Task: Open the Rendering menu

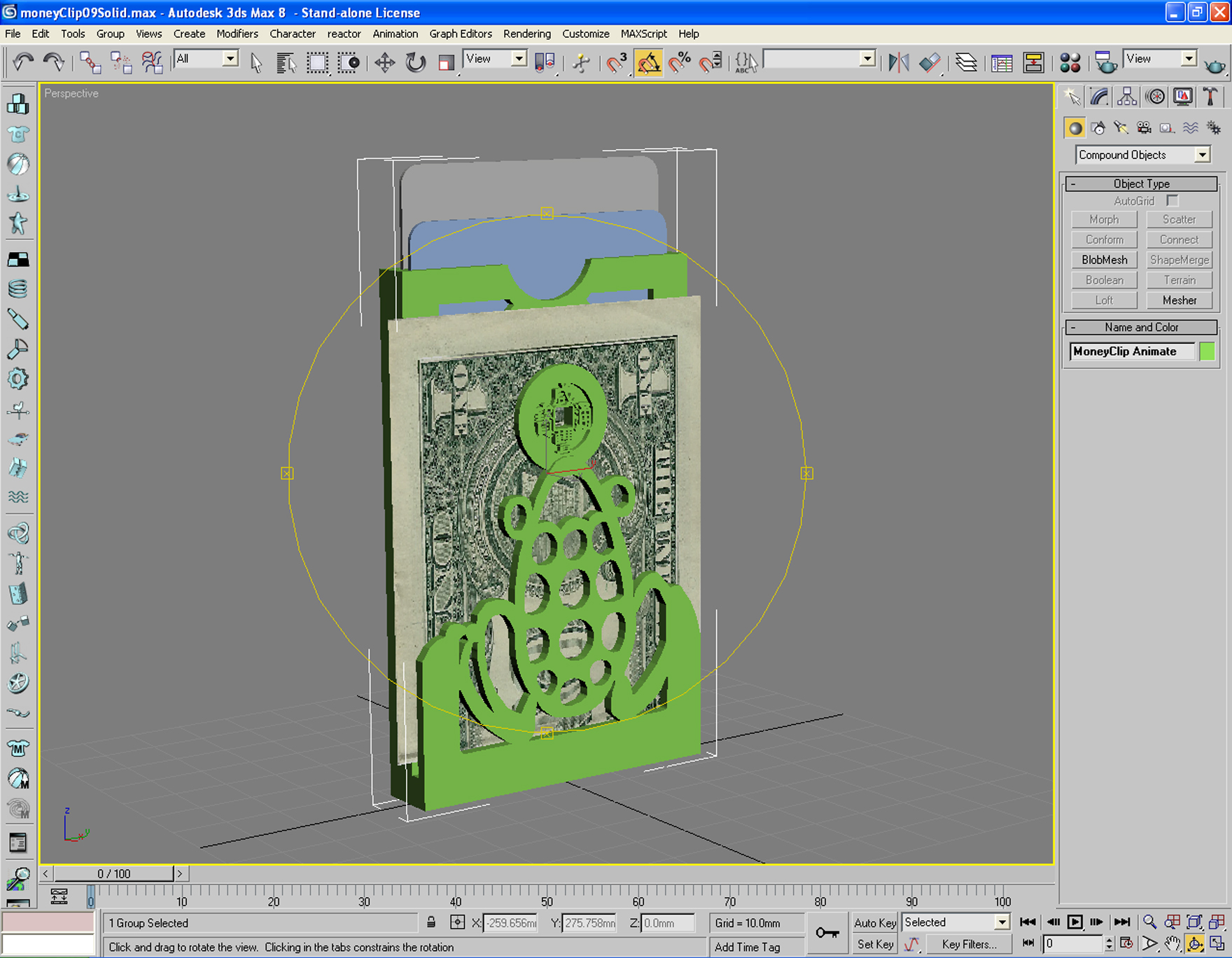Action: coord(526,34)
